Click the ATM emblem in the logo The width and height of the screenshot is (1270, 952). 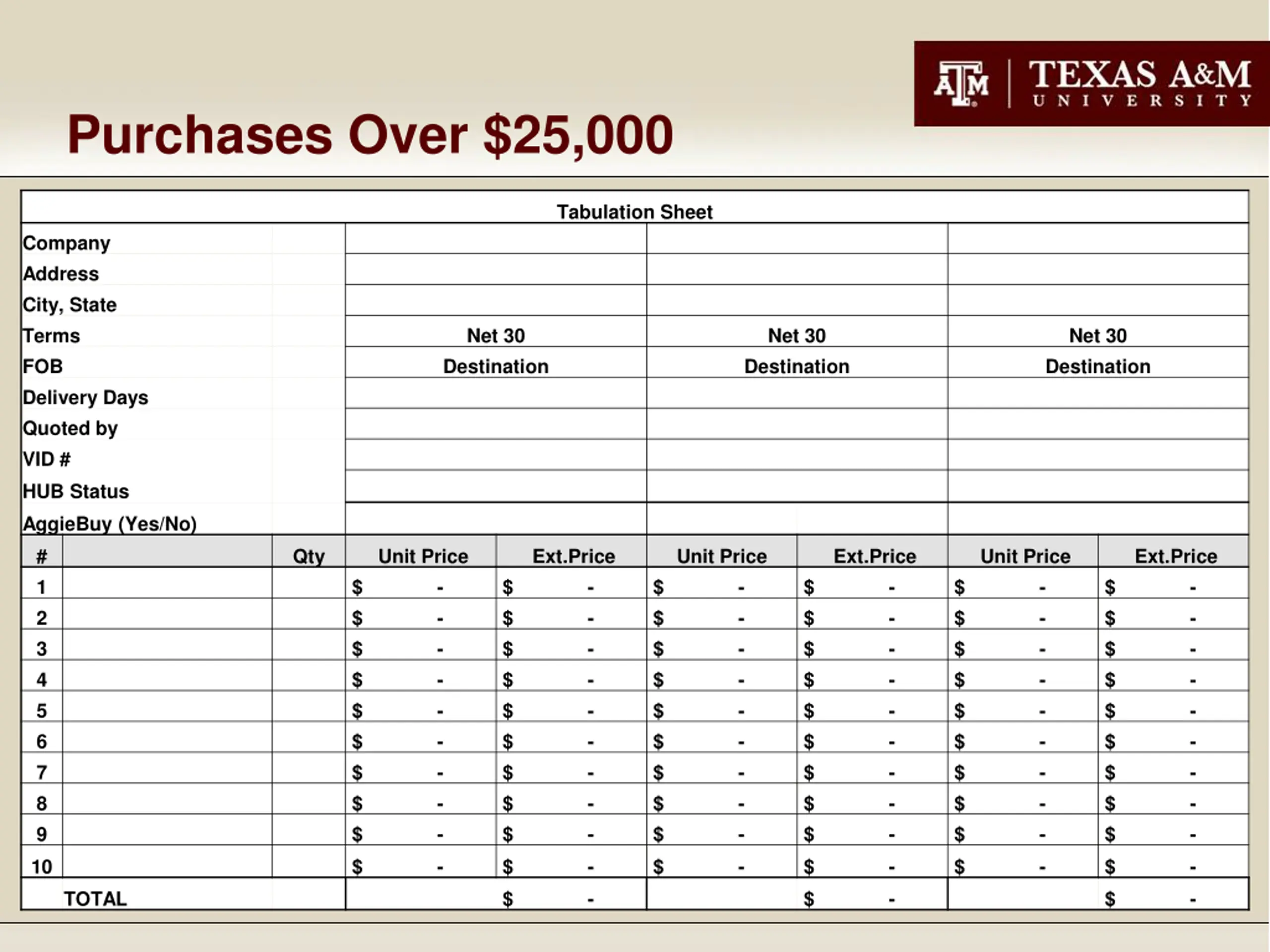tap(961, 84)
